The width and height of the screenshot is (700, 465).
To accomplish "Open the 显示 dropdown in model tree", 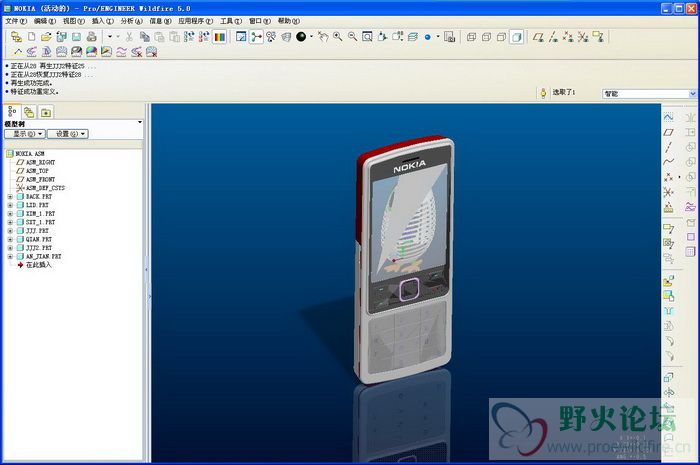I will pos(25,134).
